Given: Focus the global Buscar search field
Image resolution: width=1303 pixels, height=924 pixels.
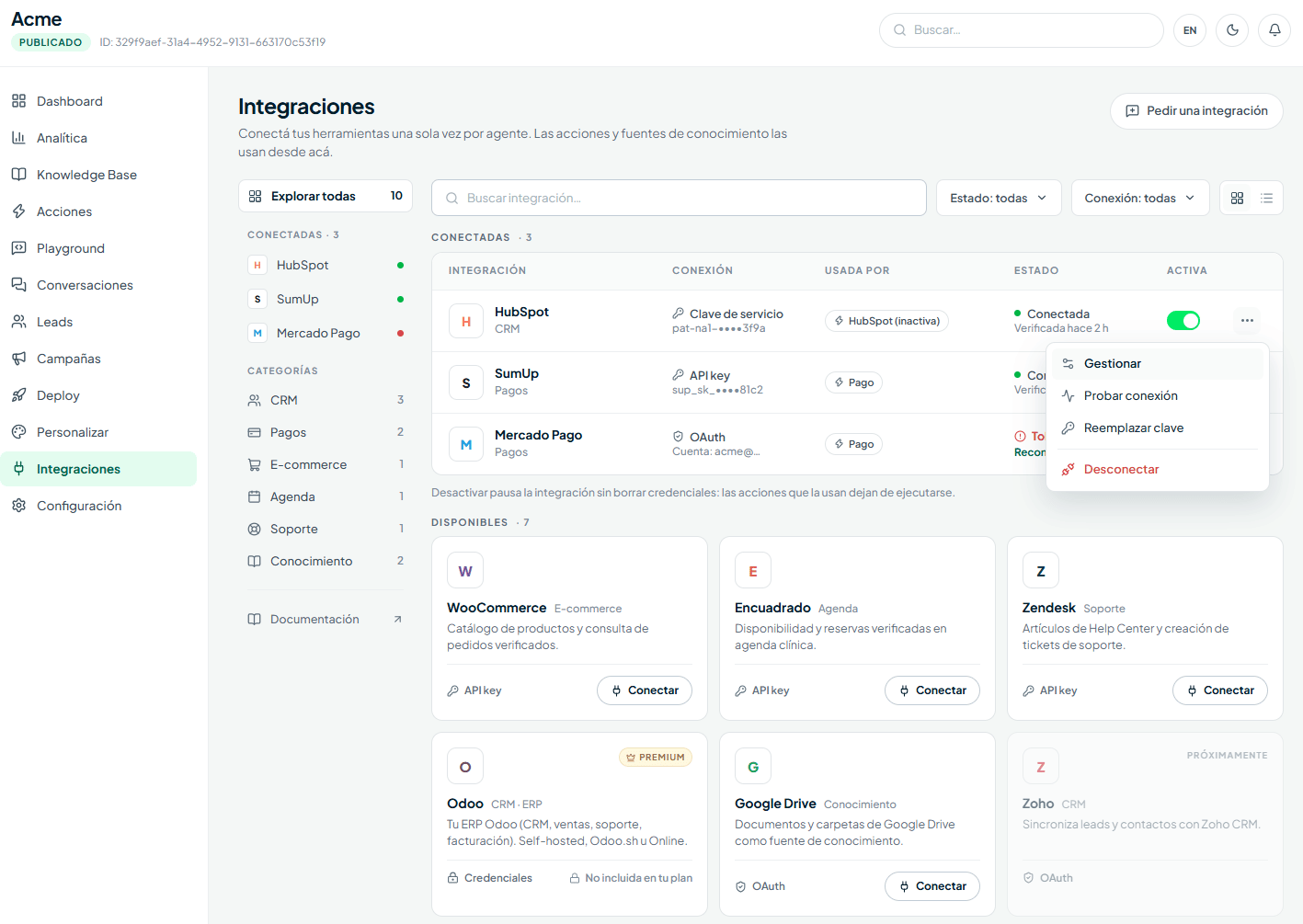Looking at the screenshot, I should pos(1022,30).
